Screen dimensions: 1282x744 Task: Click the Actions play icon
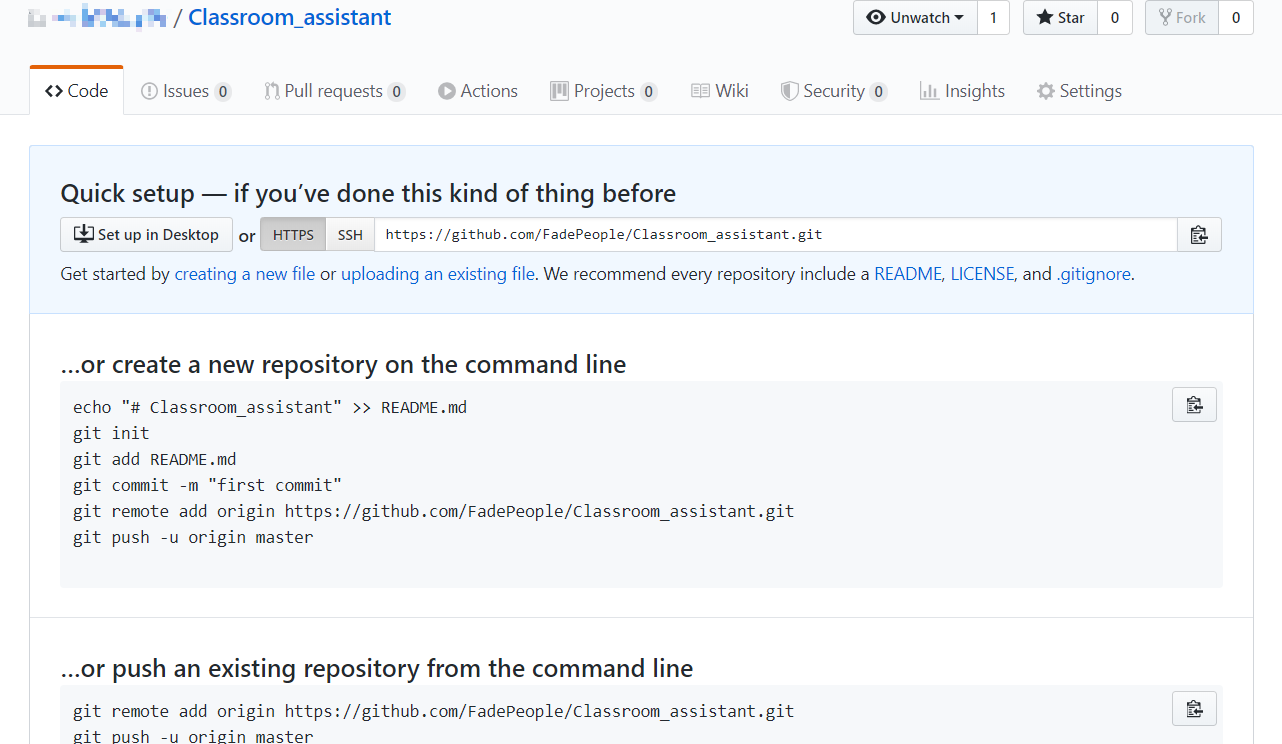coord(446,91)
